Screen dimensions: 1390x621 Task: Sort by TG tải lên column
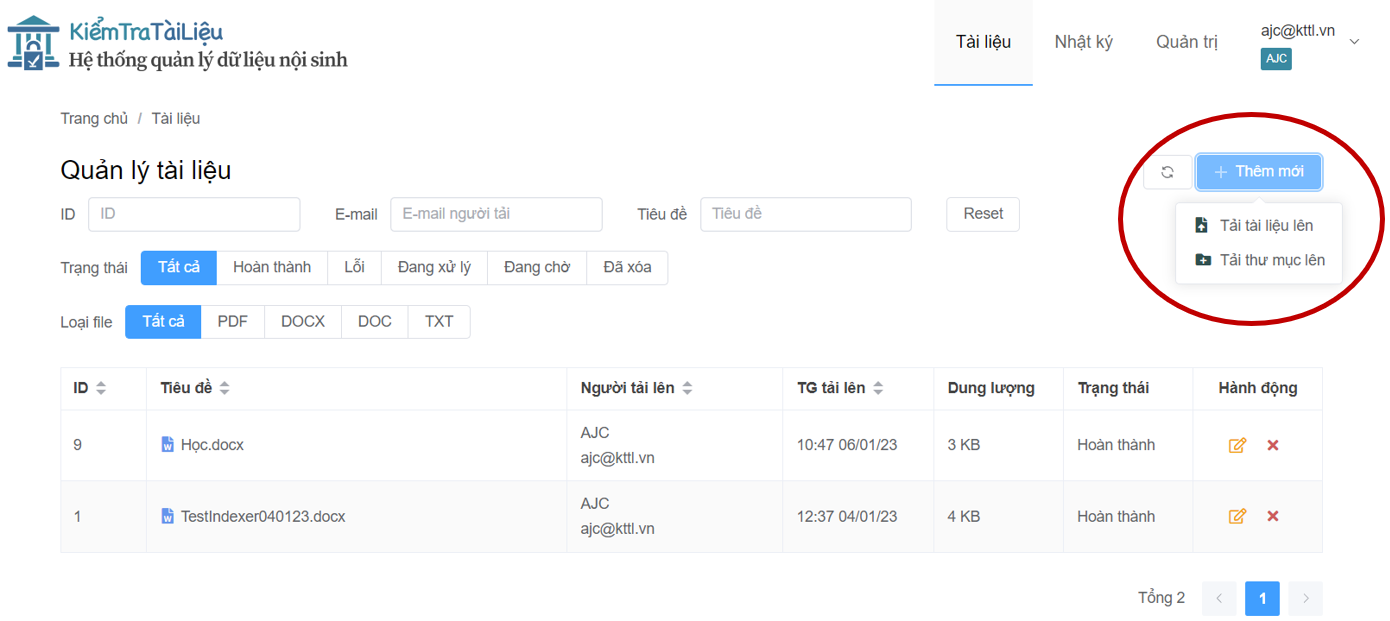coord(878,388)
